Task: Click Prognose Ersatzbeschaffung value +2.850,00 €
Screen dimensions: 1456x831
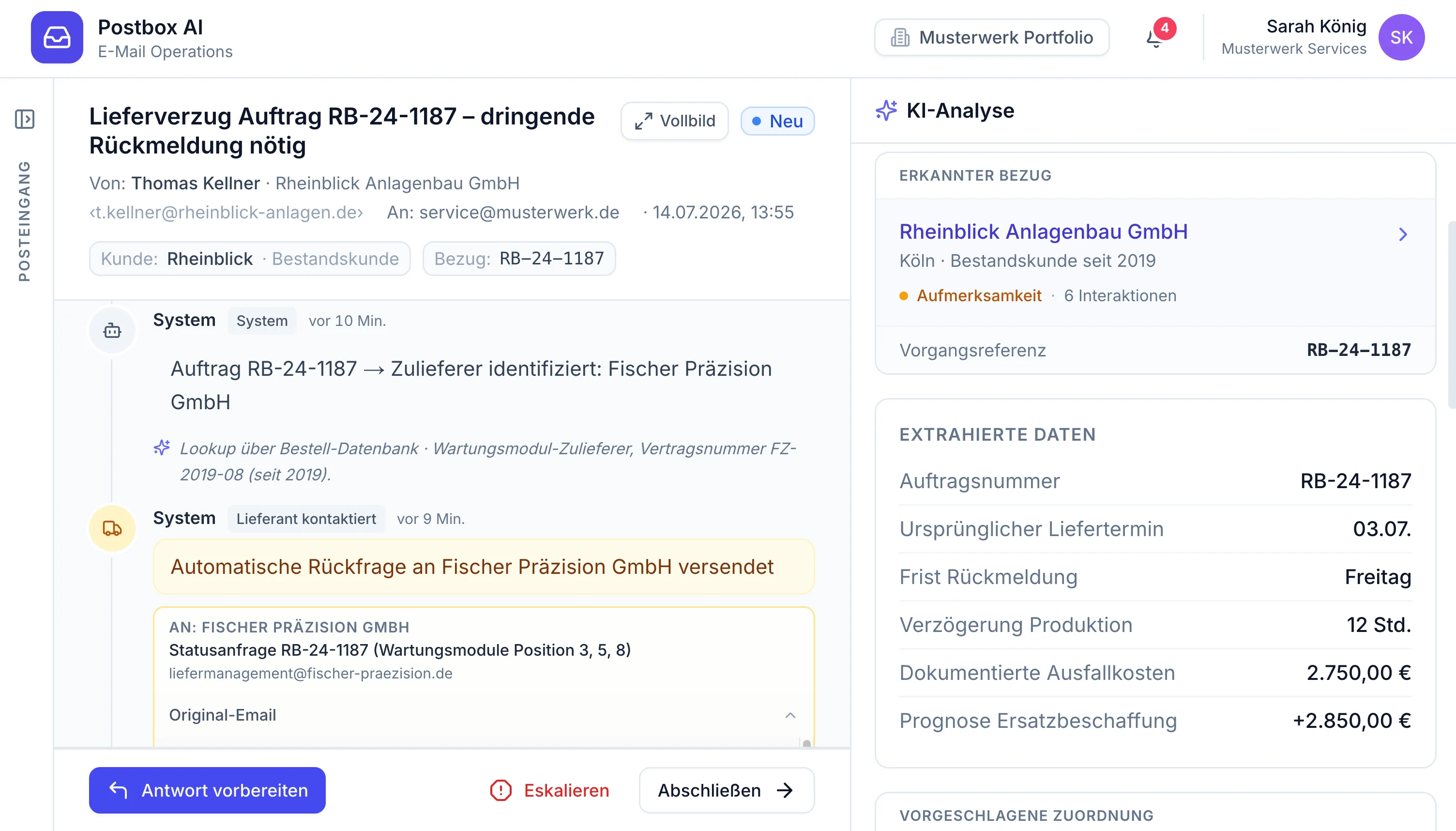Action: pos(1351,721)
